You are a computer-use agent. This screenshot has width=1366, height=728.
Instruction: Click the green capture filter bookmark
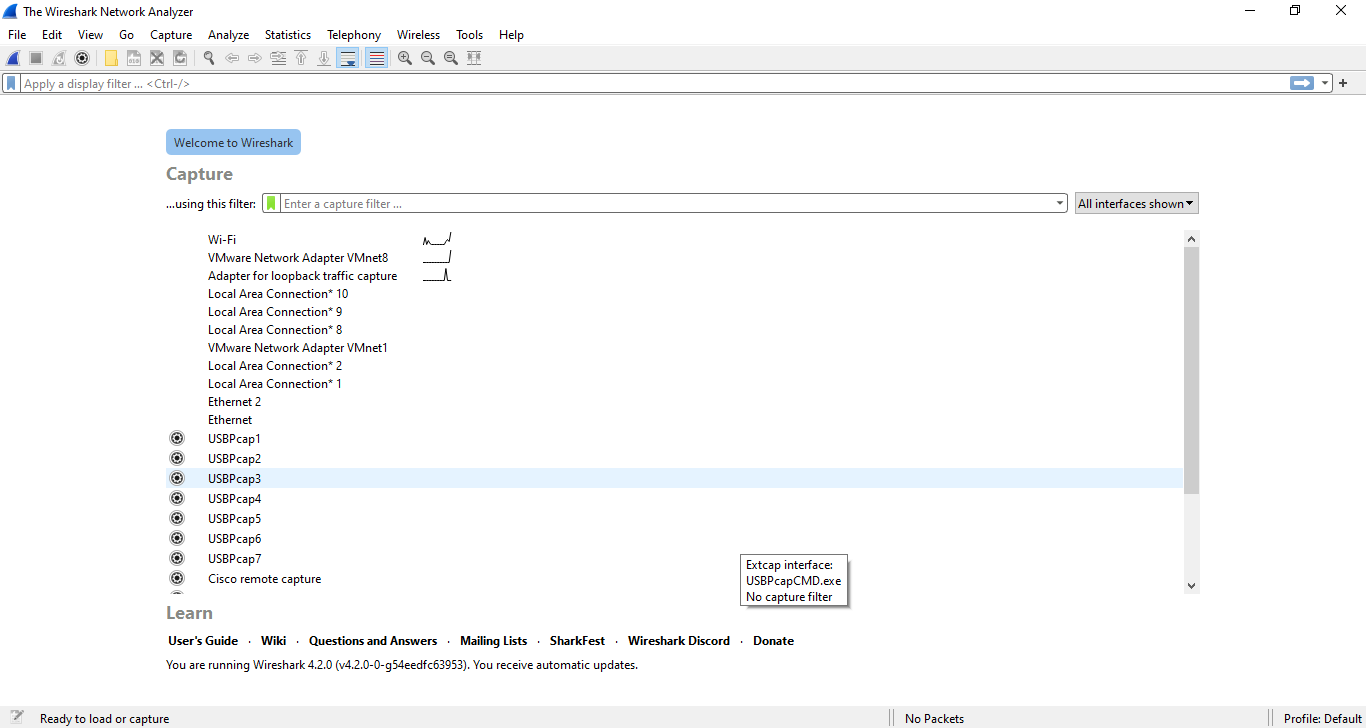click(x=271, y=204)
